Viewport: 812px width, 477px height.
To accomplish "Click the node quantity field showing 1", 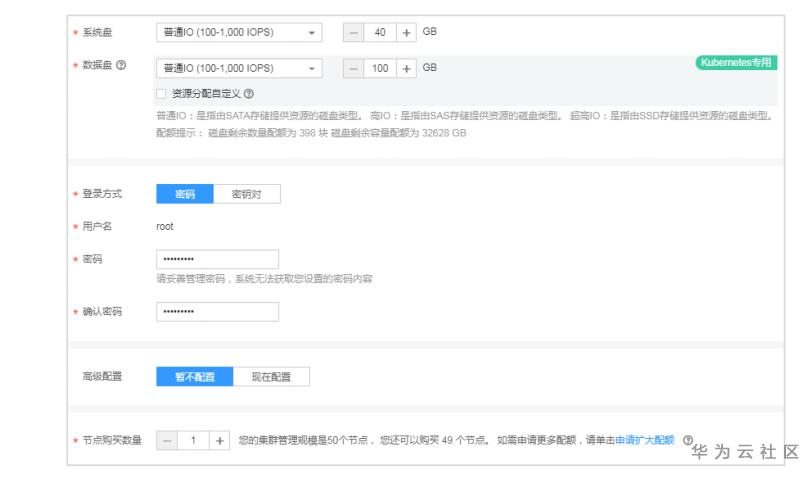I will click(x=193, y=441).
